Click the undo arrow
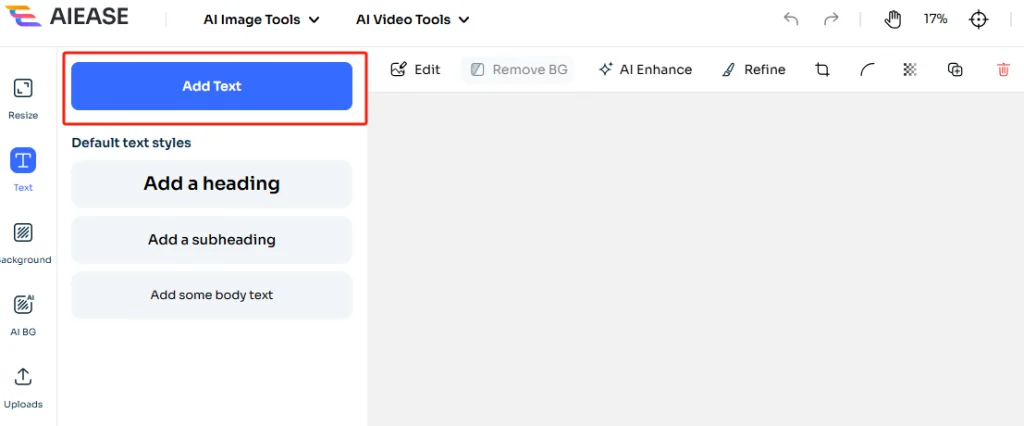Viewport: 1024px width, 426px height. pos(791,19)
